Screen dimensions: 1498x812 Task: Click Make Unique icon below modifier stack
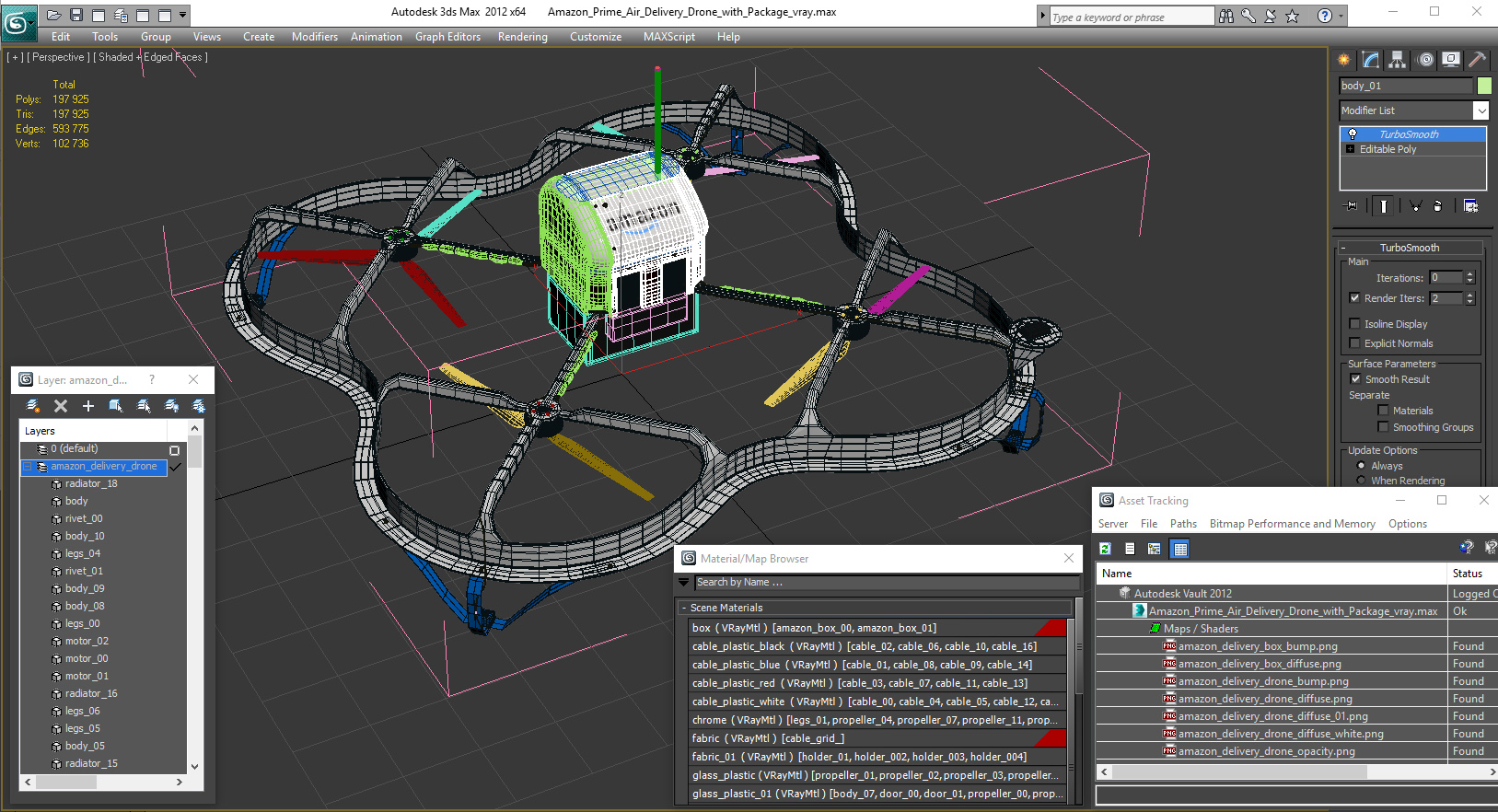(1415, 206)
